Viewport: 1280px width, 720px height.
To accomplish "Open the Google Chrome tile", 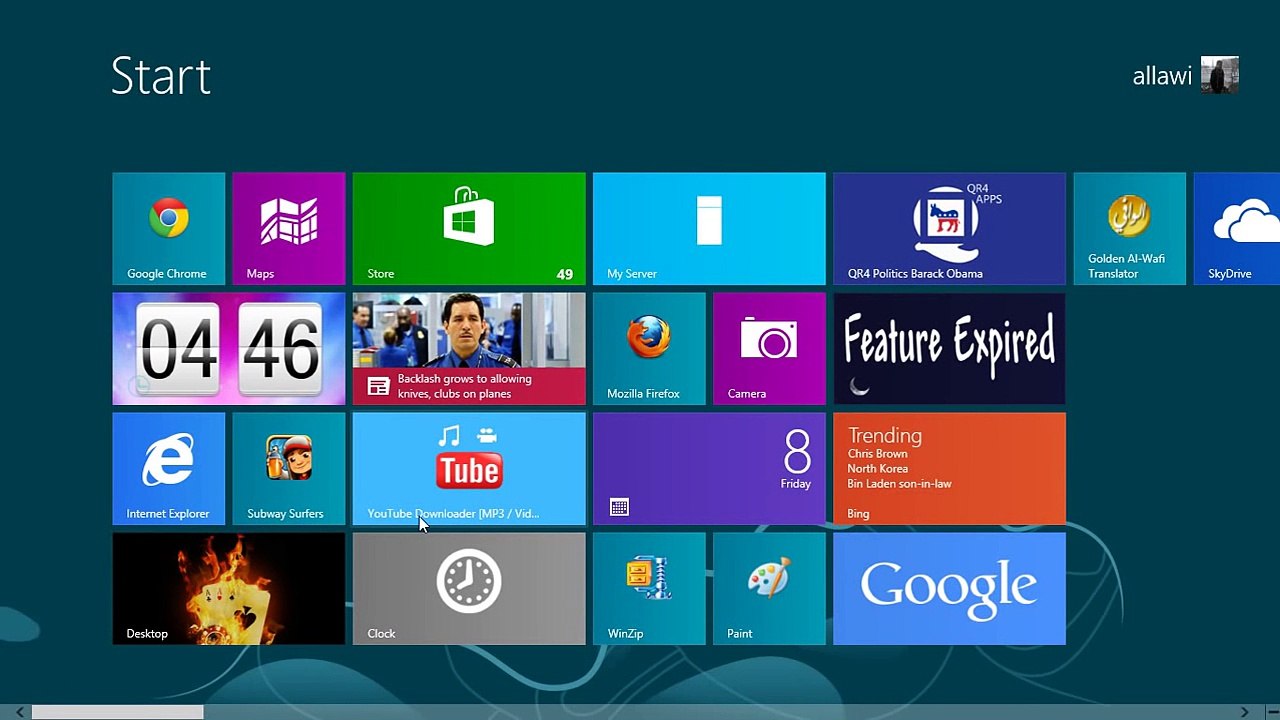I will pyautogui.click(x=169, y=229).
